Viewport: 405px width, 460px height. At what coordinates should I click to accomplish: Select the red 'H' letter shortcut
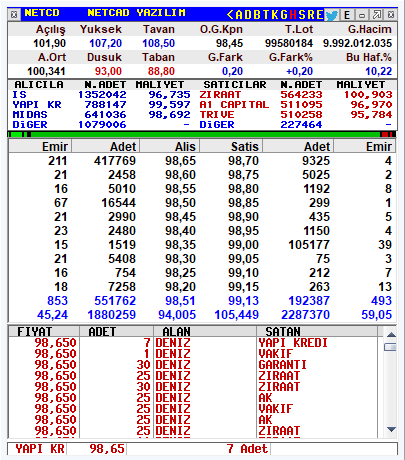293,15
